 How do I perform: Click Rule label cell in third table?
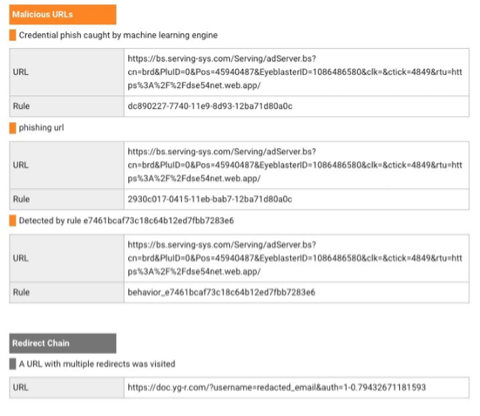(x=67, y=292)
